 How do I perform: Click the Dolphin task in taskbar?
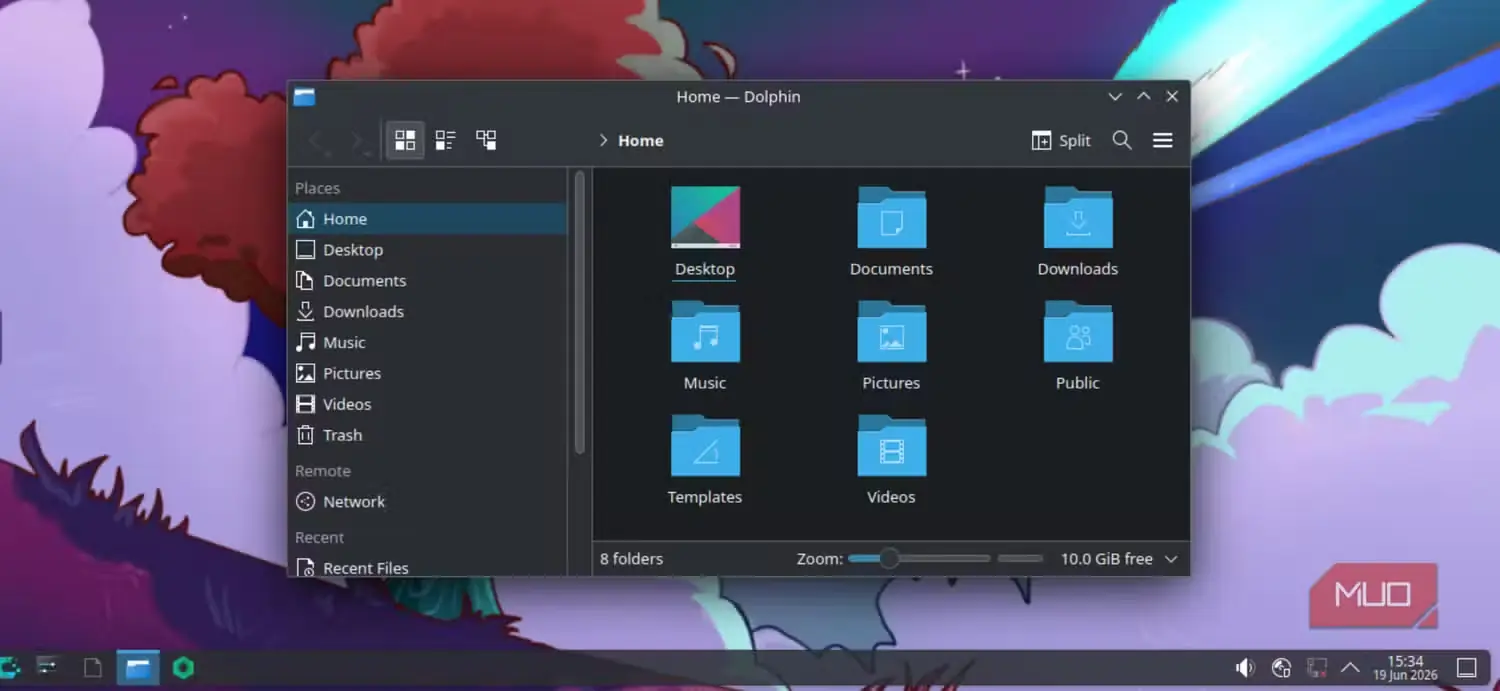[x=138, y=668]
